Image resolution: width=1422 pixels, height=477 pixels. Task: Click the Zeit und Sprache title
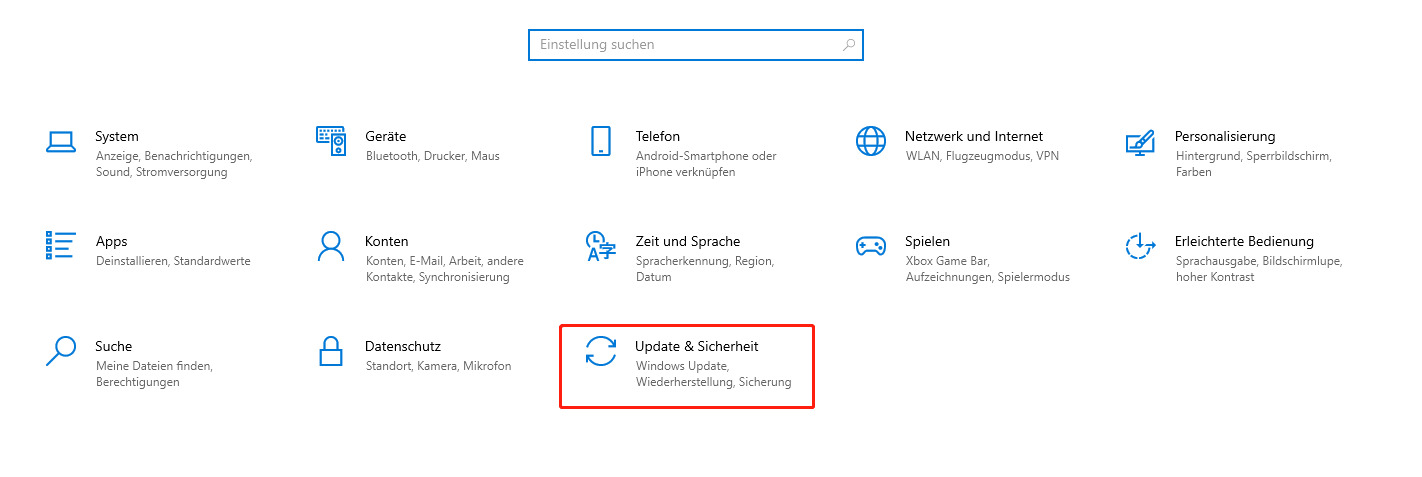pyautogui.click(x=688, y=241)
